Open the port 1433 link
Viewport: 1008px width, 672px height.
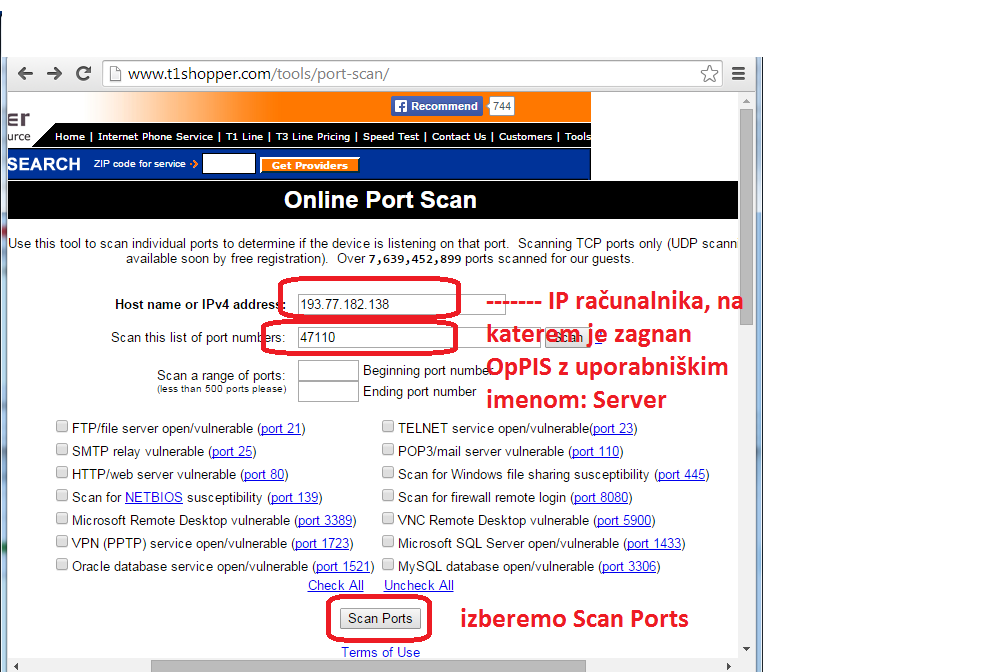click(654, 544)
